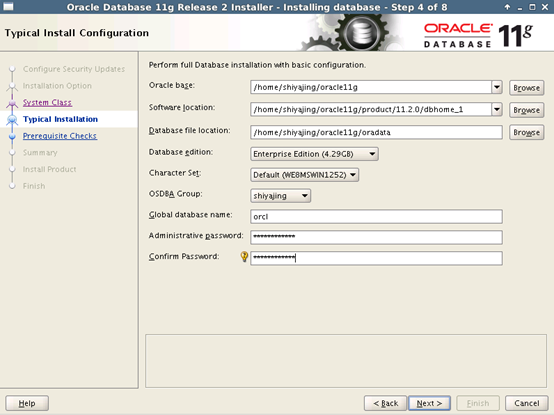Screen dimensions: 554x415
Task: Jump to the Prerequisite Checks step
Action: tap(60, 136)
